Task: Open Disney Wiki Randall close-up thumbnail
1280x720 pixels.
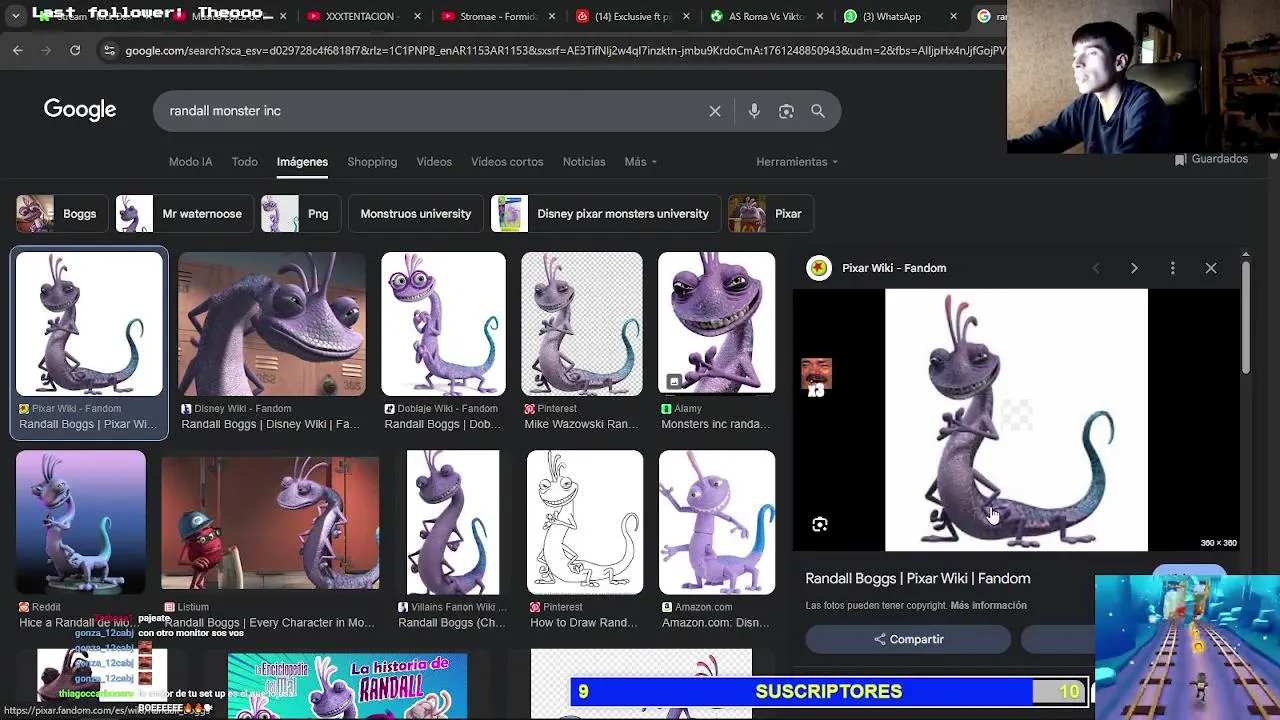Action: click(x=272, y=324)
